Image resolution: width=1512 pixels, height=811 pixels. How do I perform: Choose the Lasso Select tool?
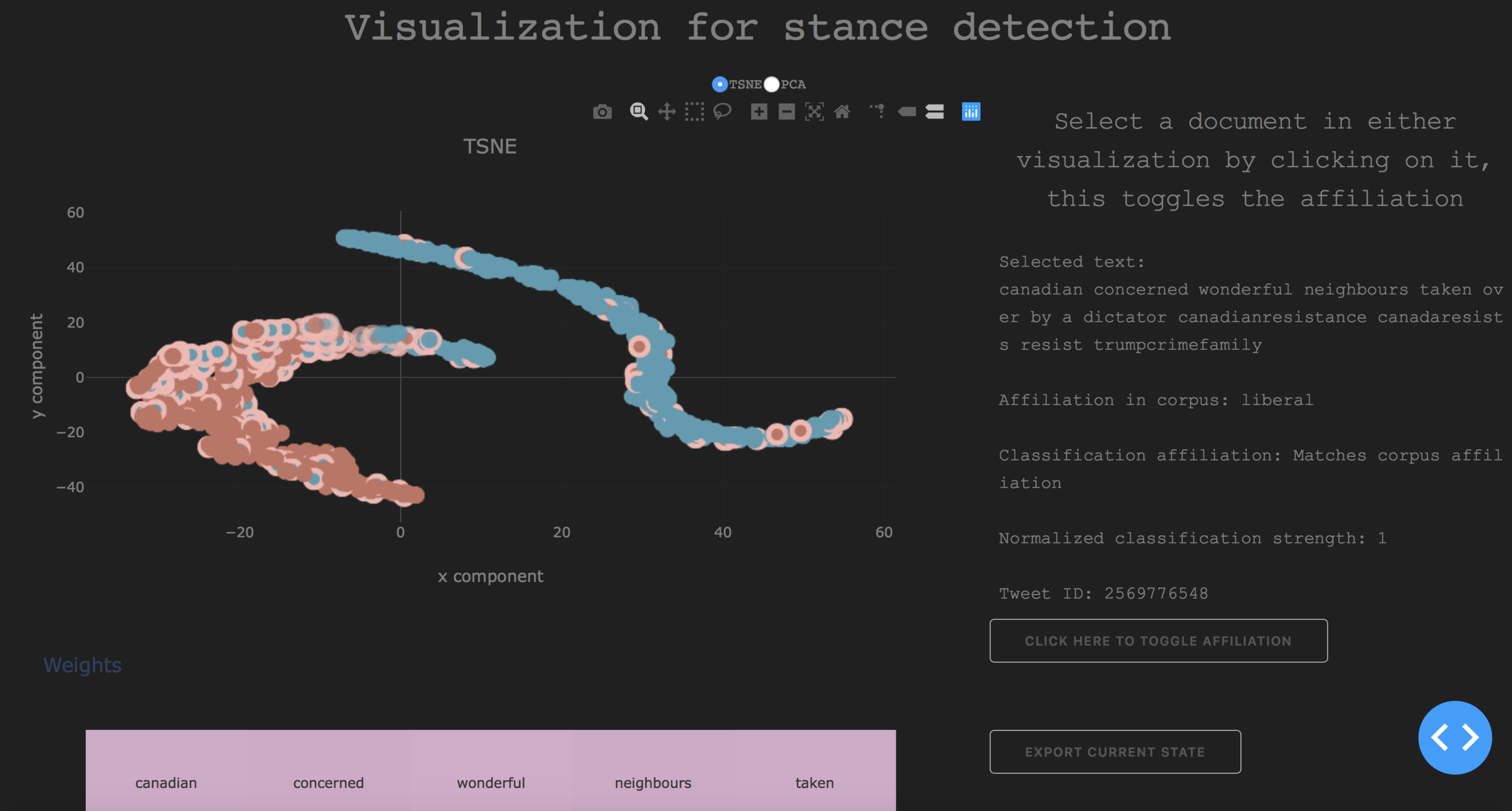722,112
